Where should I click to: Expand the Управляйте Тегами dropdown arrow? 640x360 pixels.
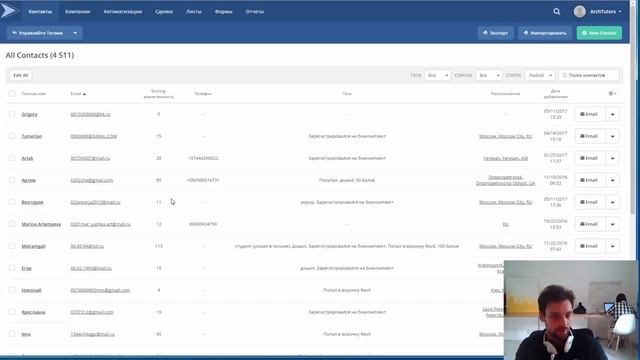(75, 33)
